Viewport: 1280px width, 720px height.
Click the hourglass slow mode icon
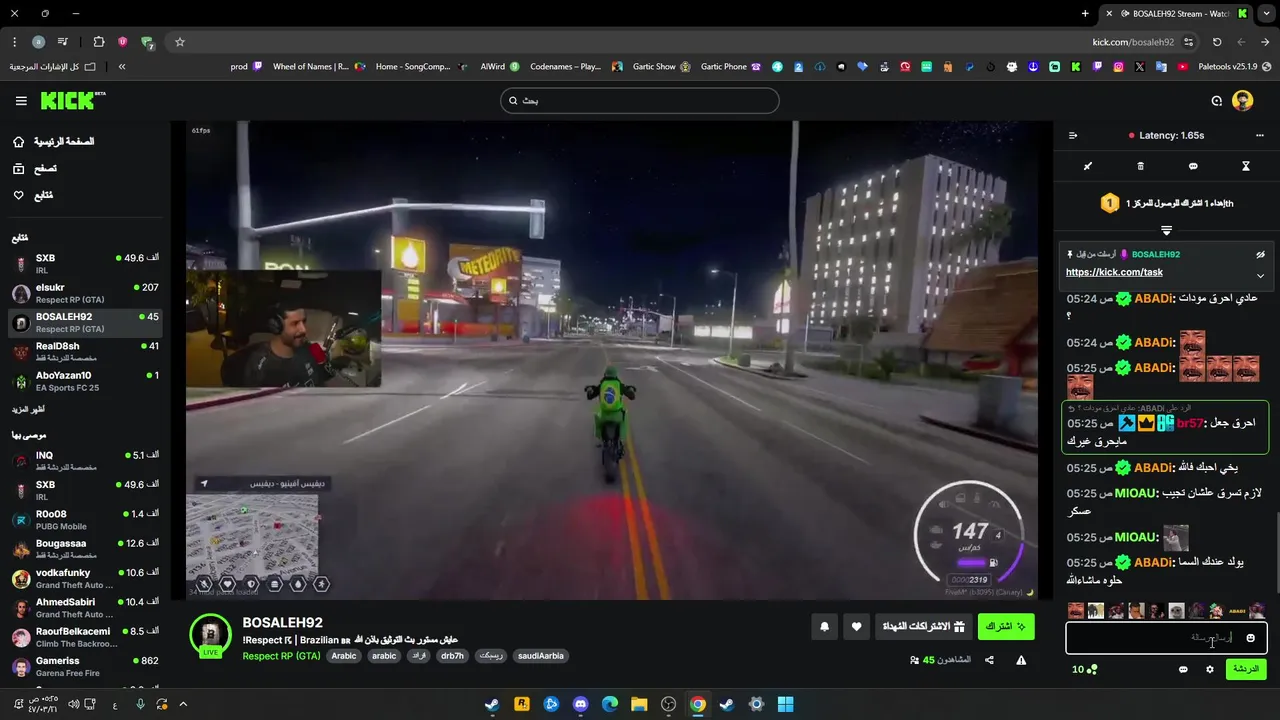click(x=1246, y=166)
